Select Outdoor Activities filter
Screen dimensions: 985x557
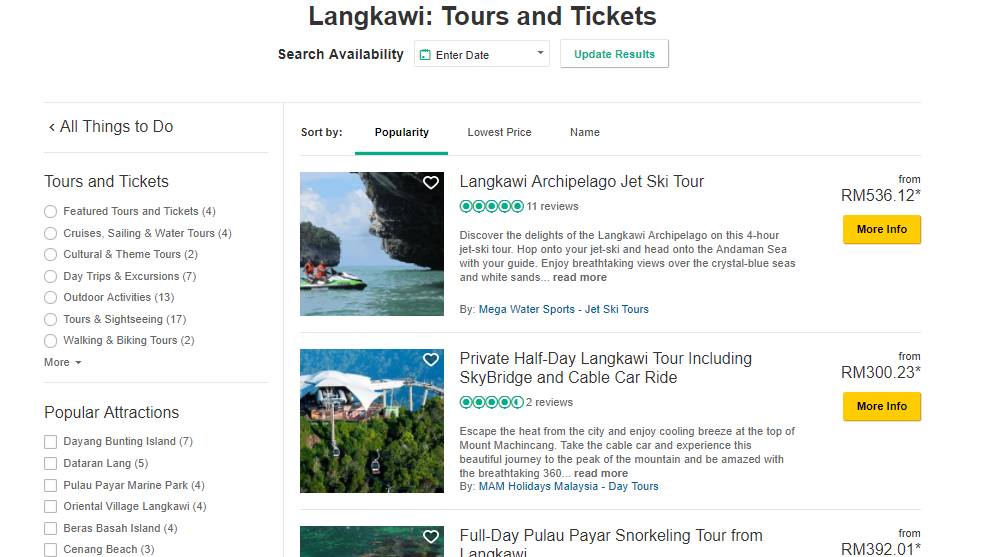50,298
